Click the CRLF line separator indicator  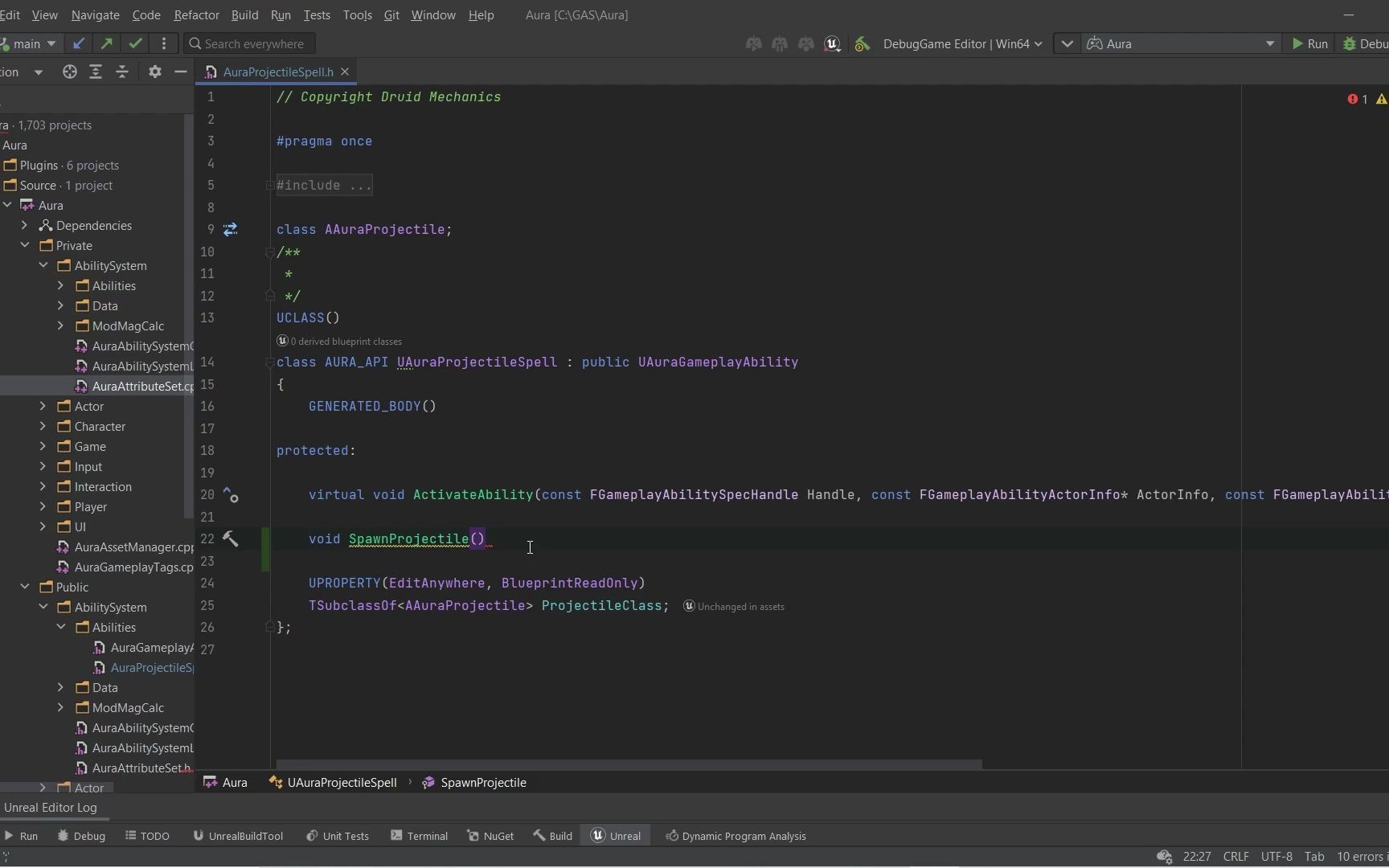[x=1235, y=857]
